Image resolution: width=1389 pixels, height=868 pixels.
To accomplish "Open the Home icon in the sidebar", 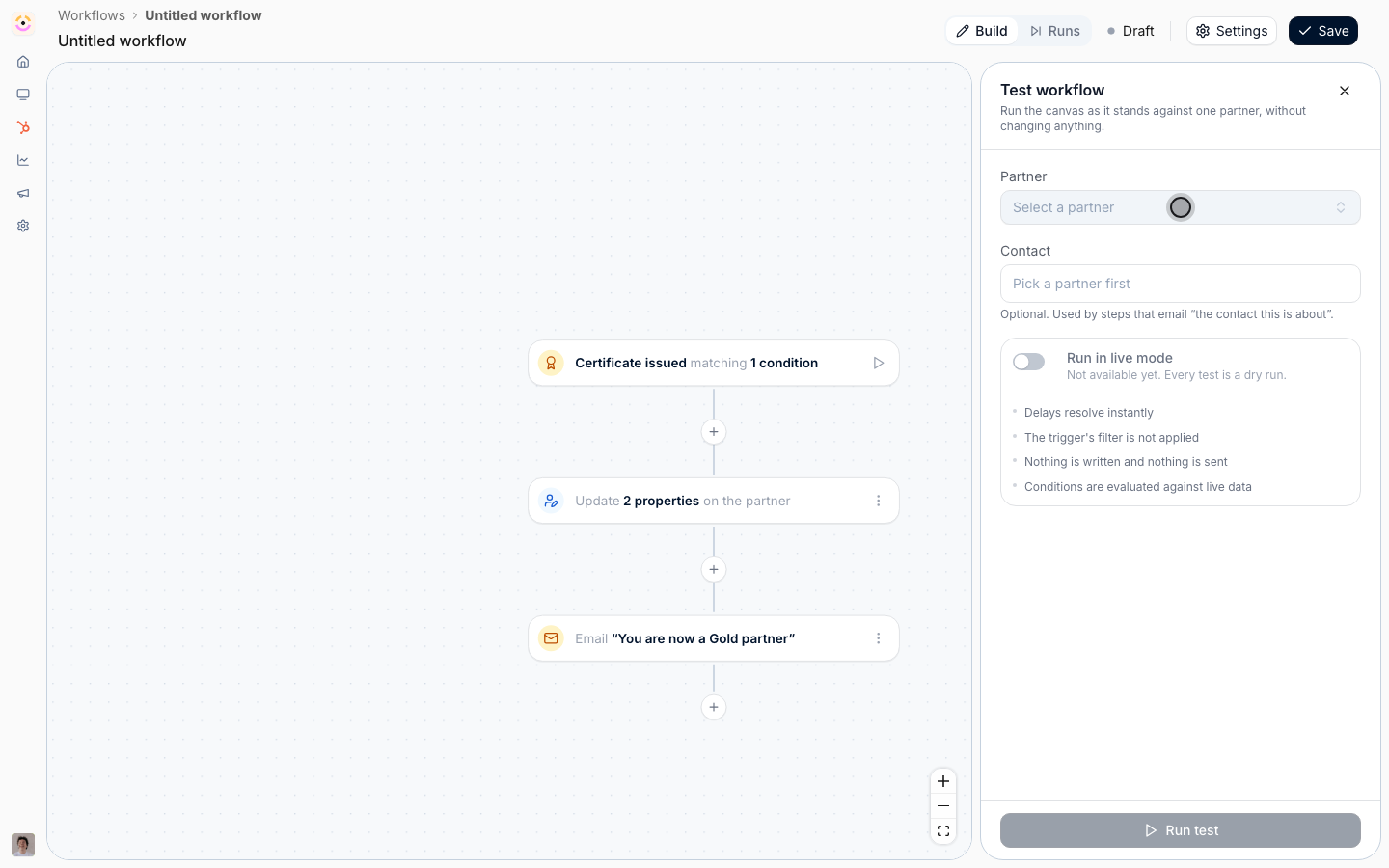I will 23,62.
